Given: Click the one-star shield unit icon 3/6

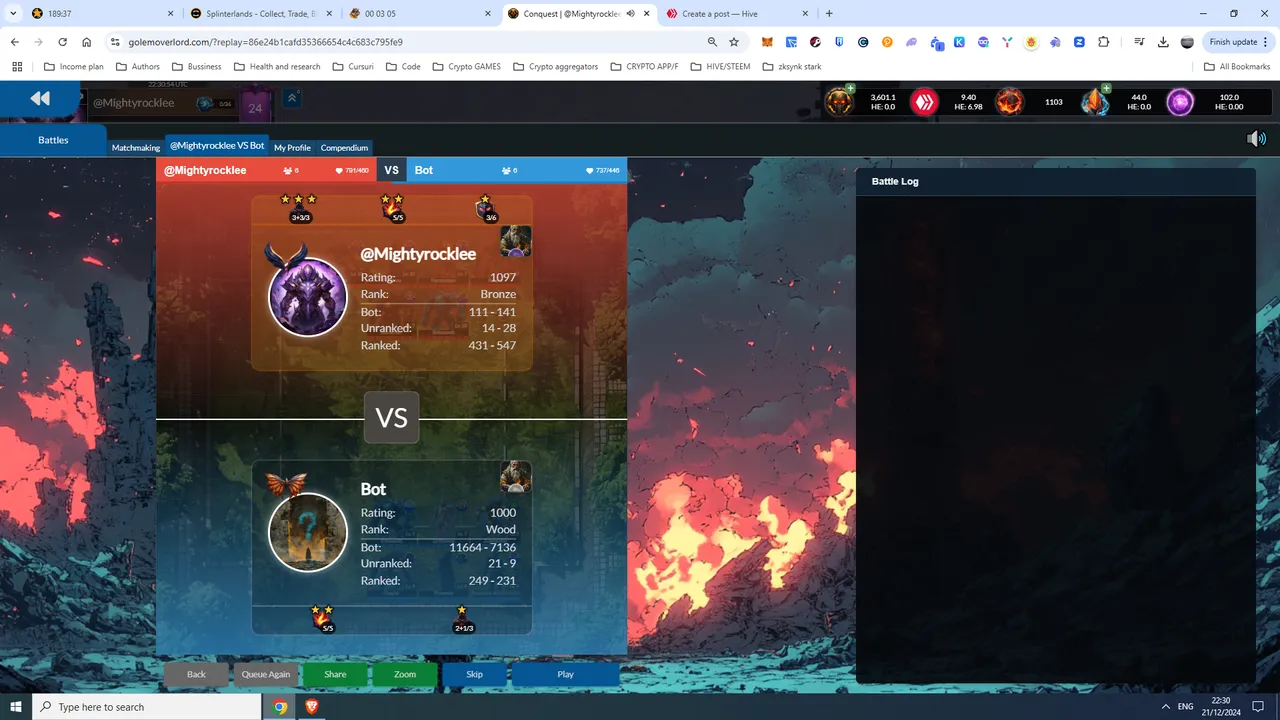Looking at the screenshot, I should (486, 208).
